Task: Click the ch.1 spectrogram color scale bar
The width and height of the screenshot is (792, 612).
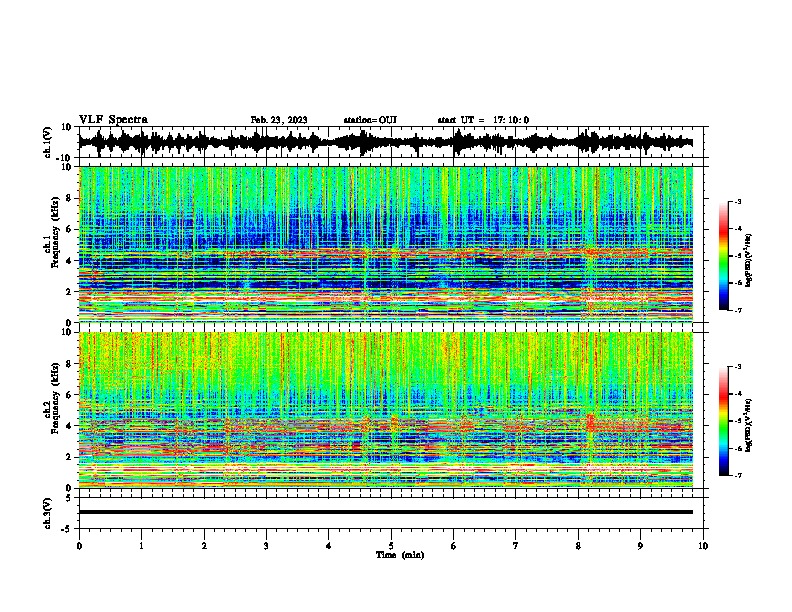Action: click(x=723, y=256)
